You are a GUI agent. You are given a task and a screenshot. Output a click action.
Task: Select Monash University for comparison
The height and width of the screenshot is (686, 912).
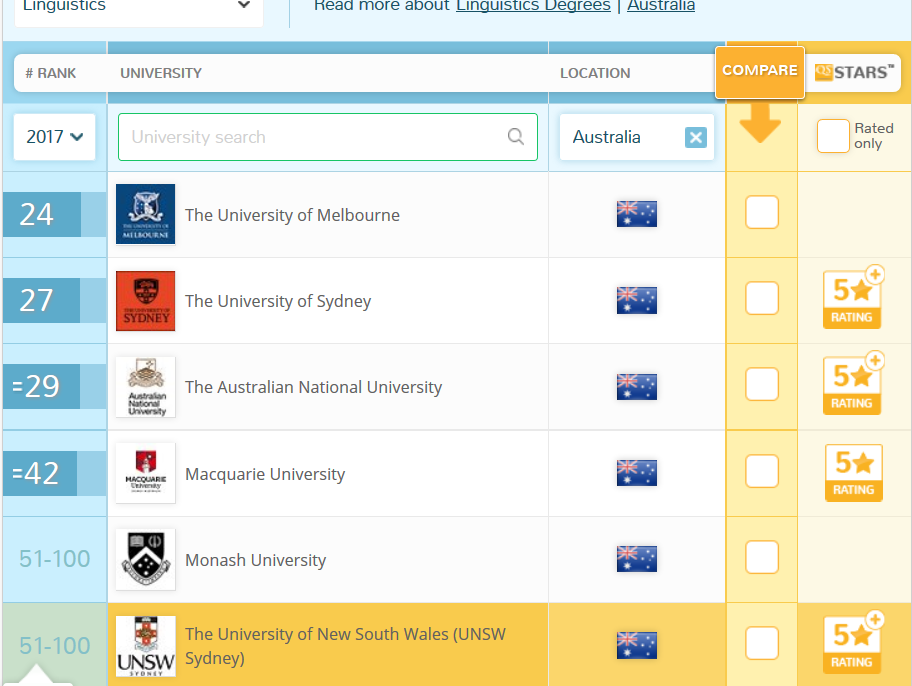click(x=762, y=557)
